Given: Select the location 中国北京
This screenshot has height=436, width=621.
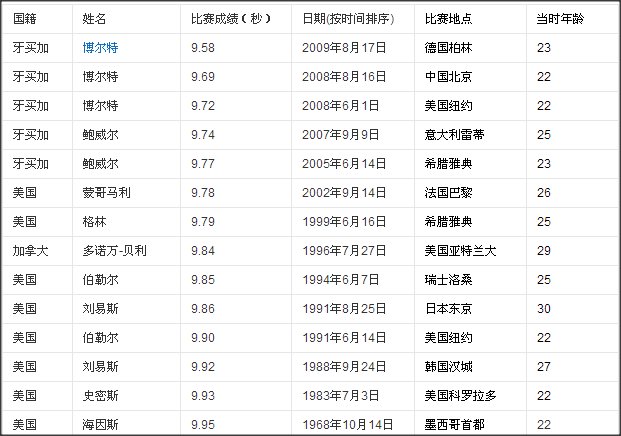Looking at the screenshot, I should point(448,77).
